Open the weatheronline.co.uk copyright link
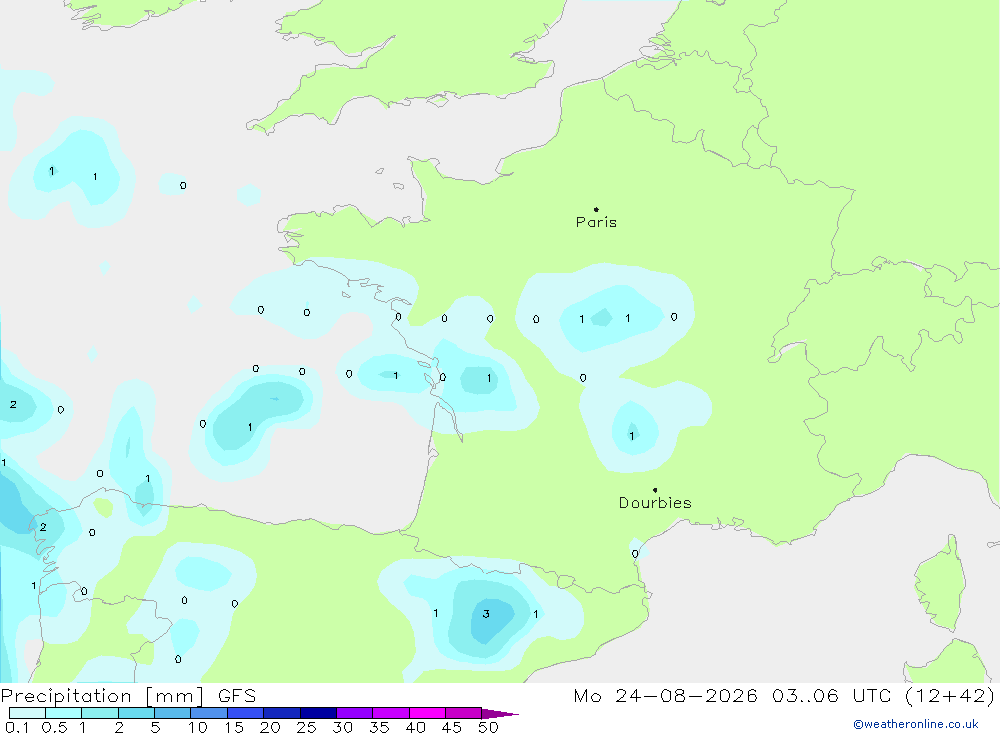Image resolution: width=1000 pixels, height=733 pixels. pyautogui.click(x=916, y=724)
